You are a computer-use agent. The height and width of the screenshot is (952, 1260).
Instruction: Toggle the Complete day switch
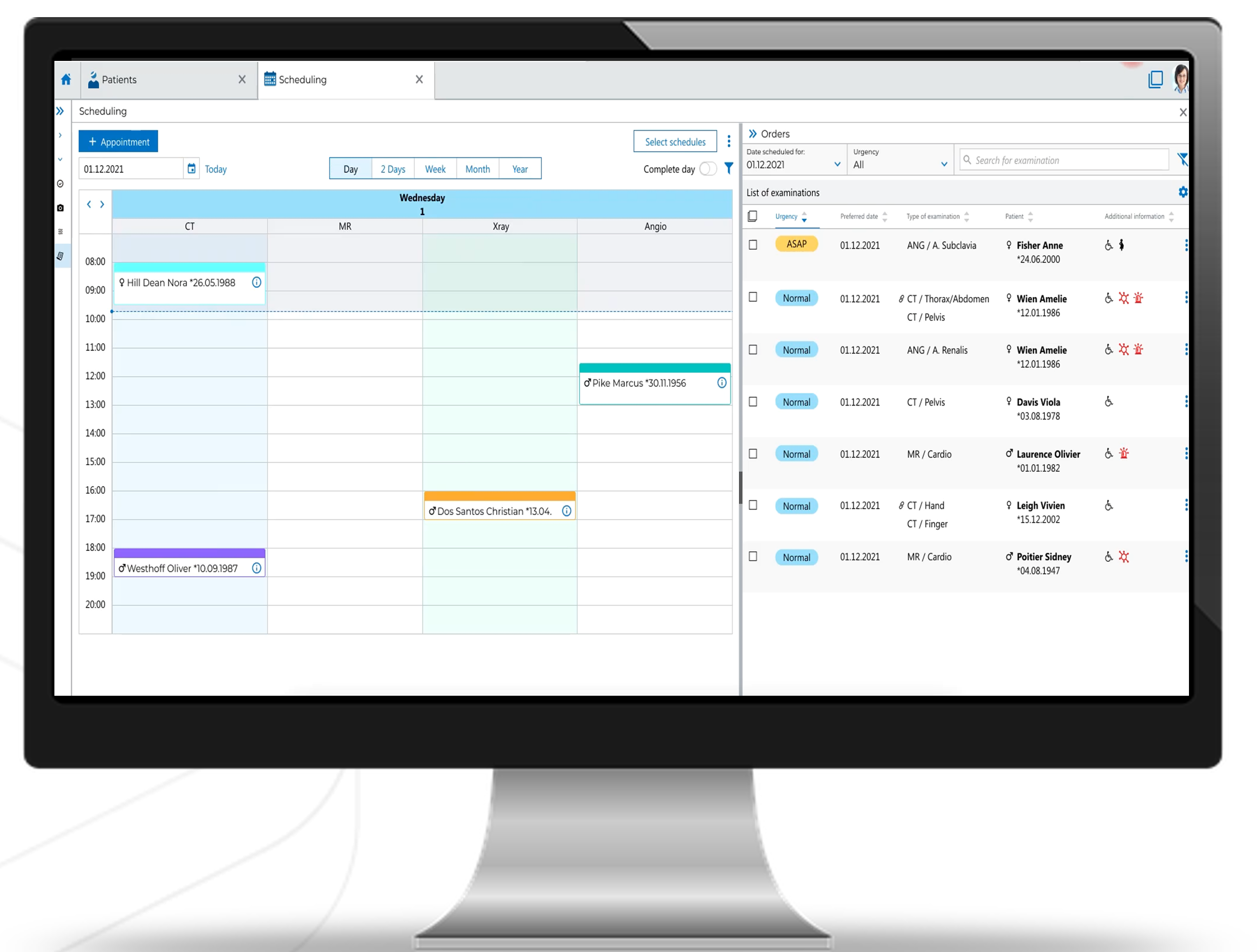(x=708, y=169)
